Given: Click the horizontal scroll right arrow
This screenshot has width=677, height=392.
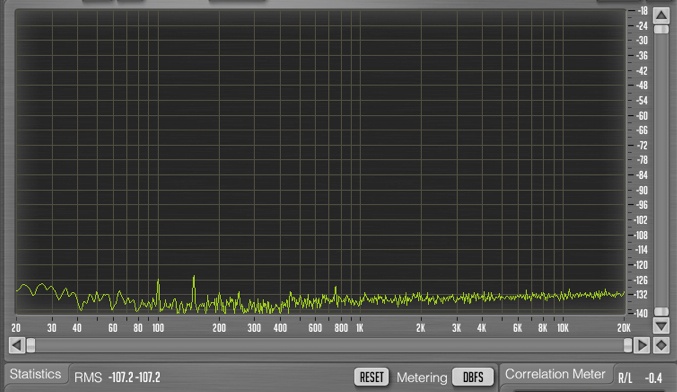Looking at the screenshot, I should (x=642, y=345).
